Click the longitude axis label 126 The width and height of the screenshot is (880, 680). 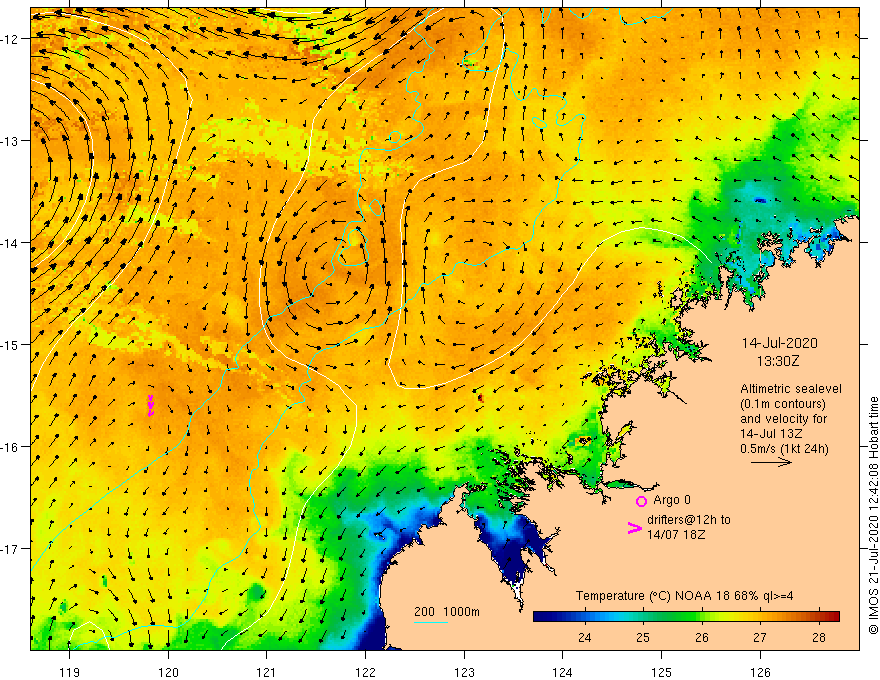pyautogui.click(x=760, y=672)
